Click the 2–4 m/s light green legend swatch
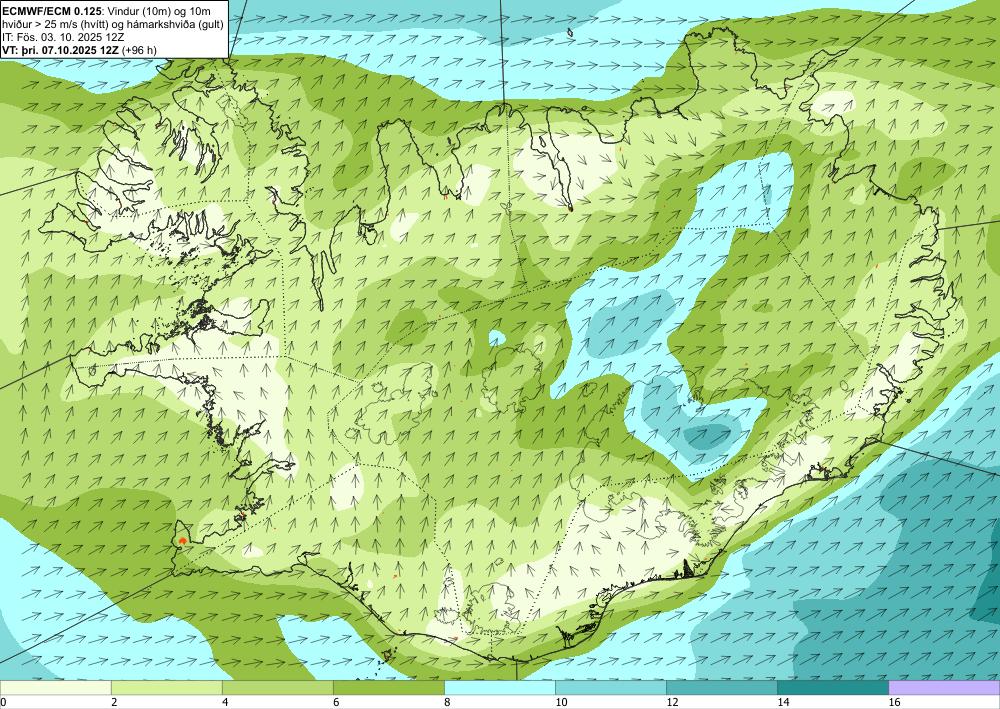 [166, 688]
